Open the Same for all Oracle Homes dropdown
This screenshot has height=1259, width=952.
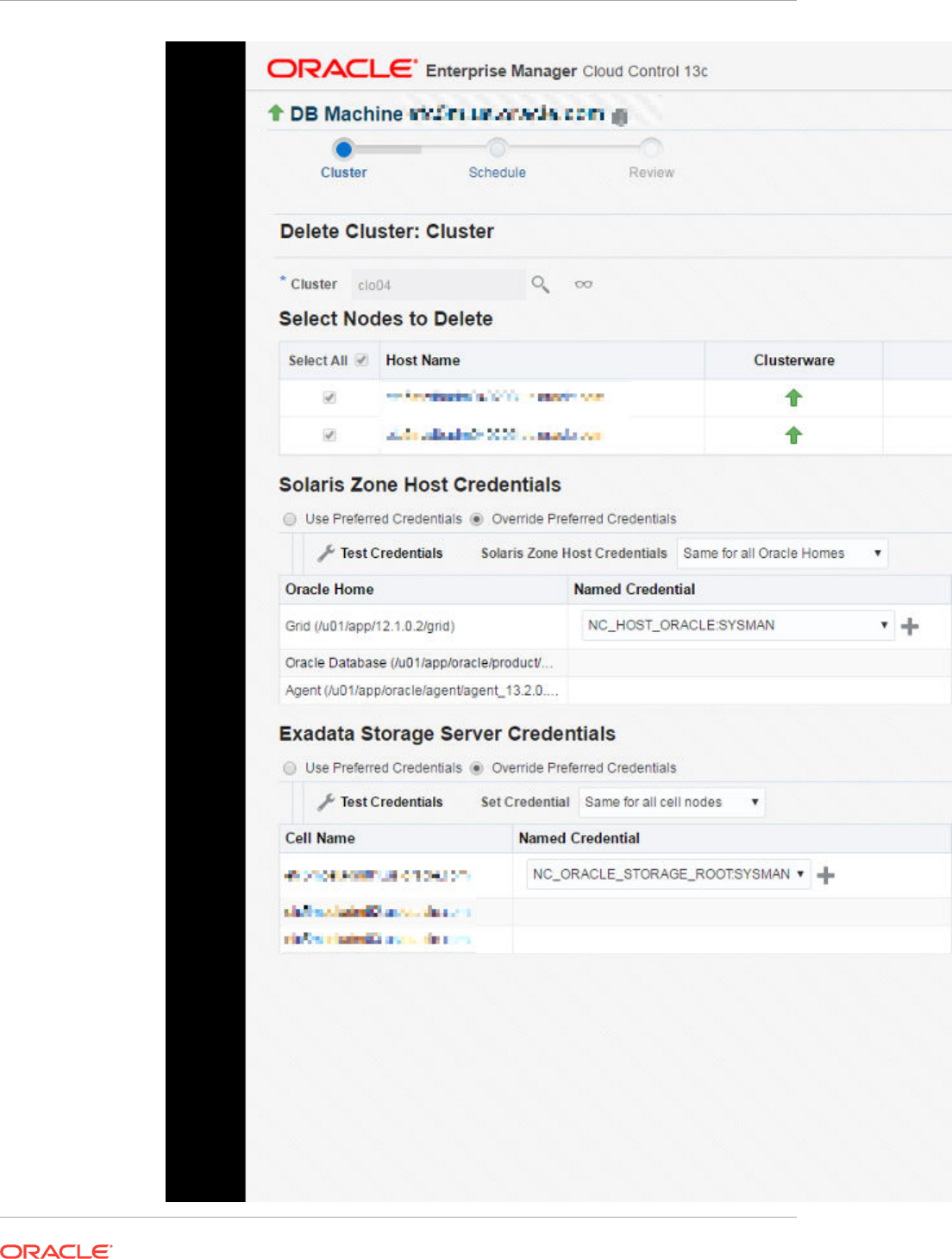coord(781,554)
